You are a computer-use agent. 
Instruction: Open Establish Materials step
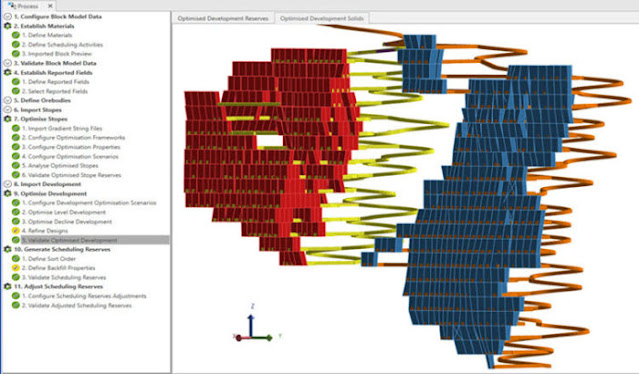[44, 26]
